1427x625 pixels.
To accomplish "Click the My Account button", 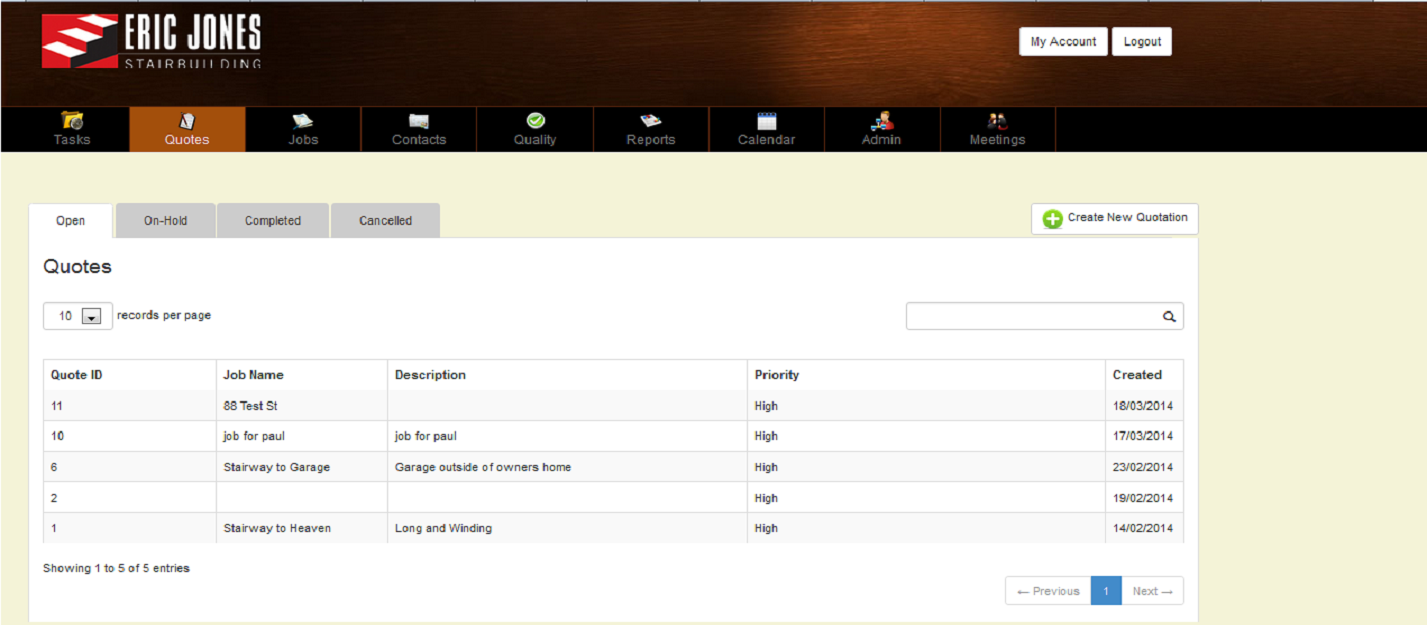I will pos(1063,42).
